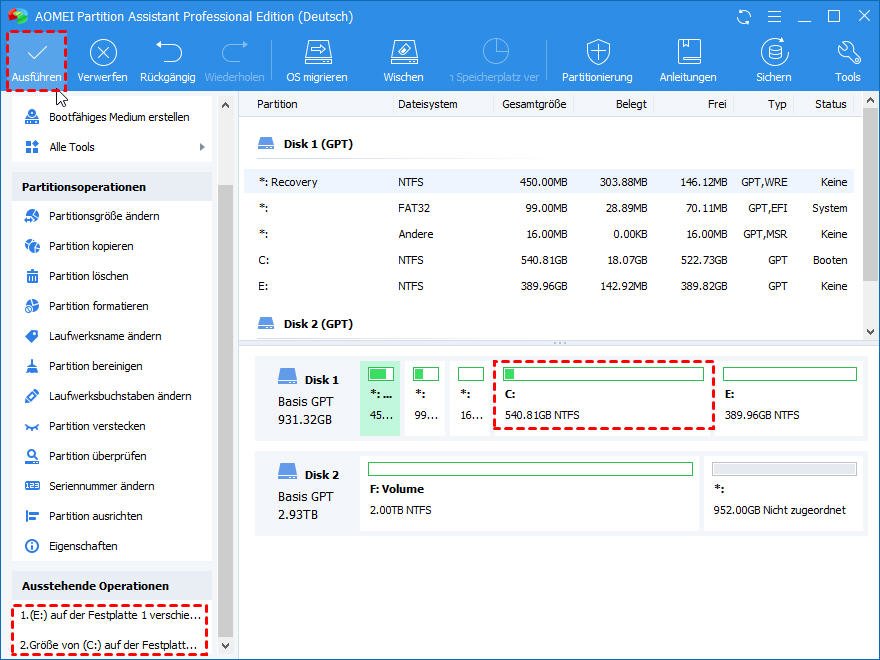The image size is (880, 660).
Task: Click partition list scrollbar down arrow
Action: tap(870, 332)
